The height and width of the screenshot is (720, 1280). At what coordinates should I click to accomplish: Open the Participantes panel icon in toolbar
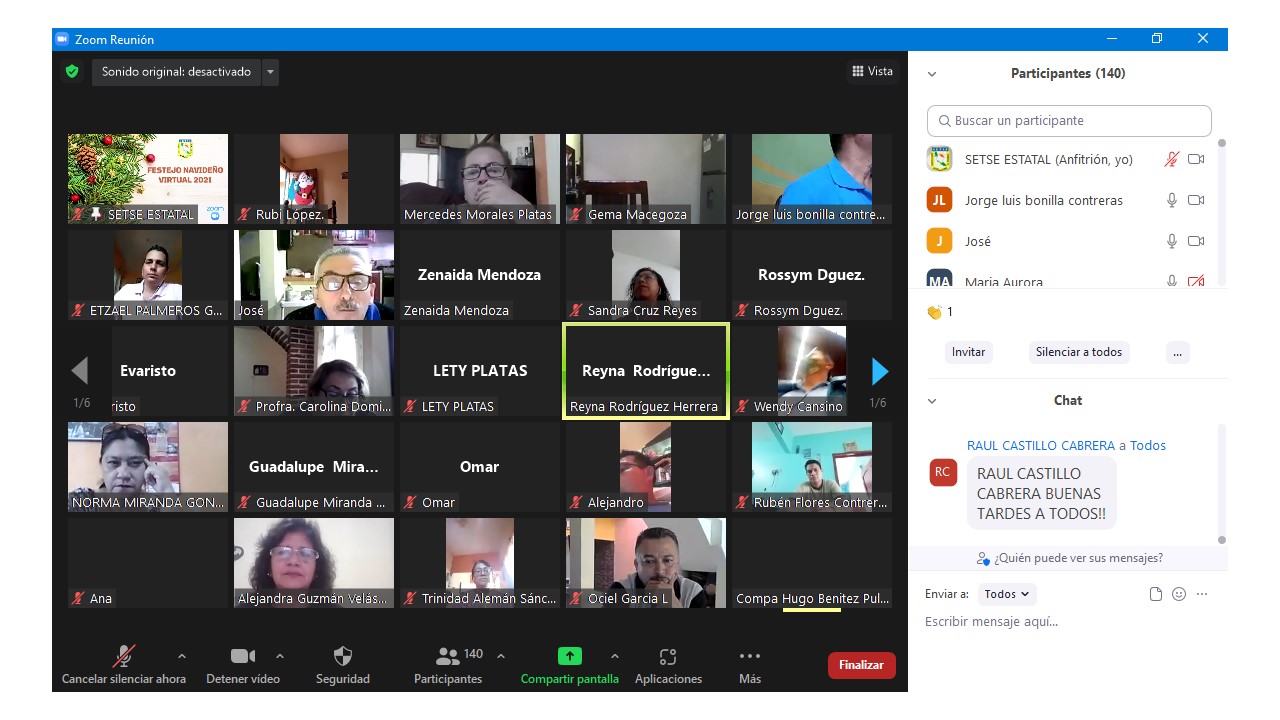(448, 657)
